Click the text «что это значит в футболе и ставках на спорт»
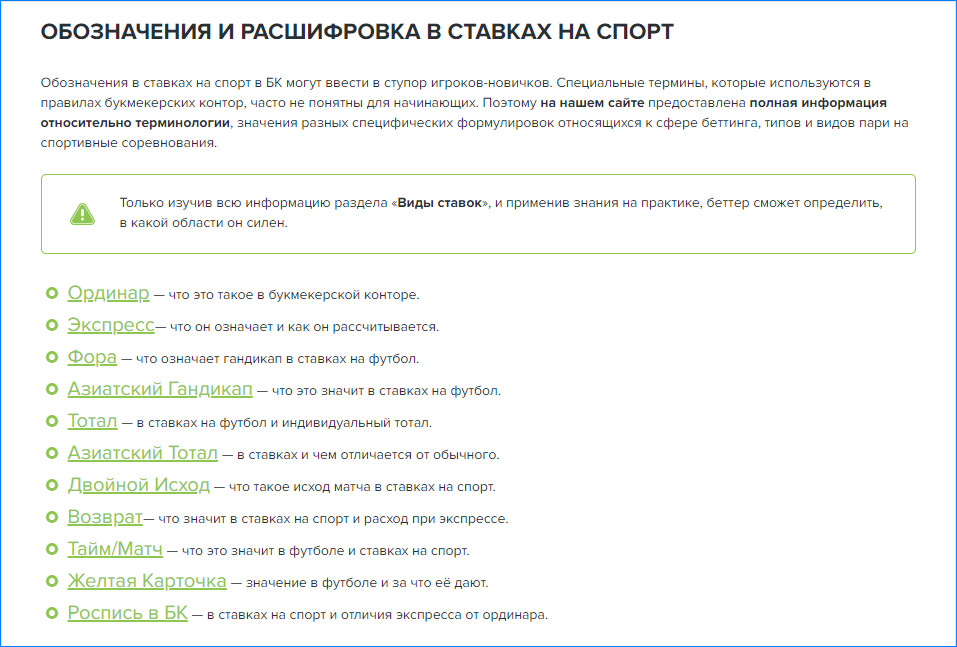 click(x=325, y=551)
